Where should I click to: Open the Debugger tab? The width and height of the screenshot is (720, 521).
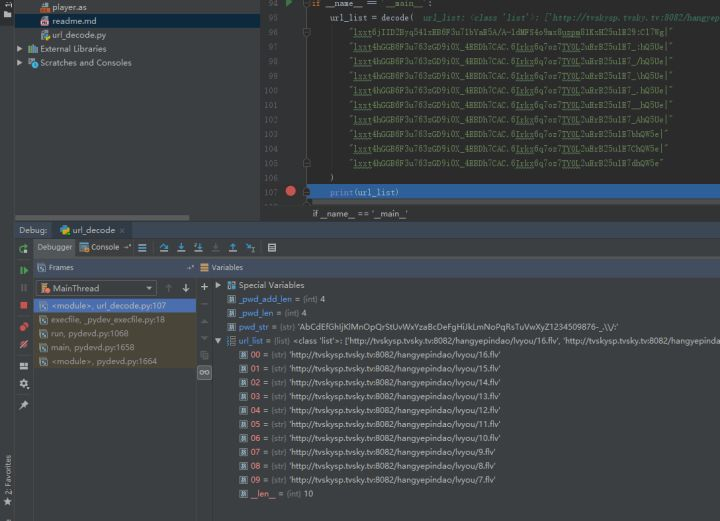click(55, 247)
